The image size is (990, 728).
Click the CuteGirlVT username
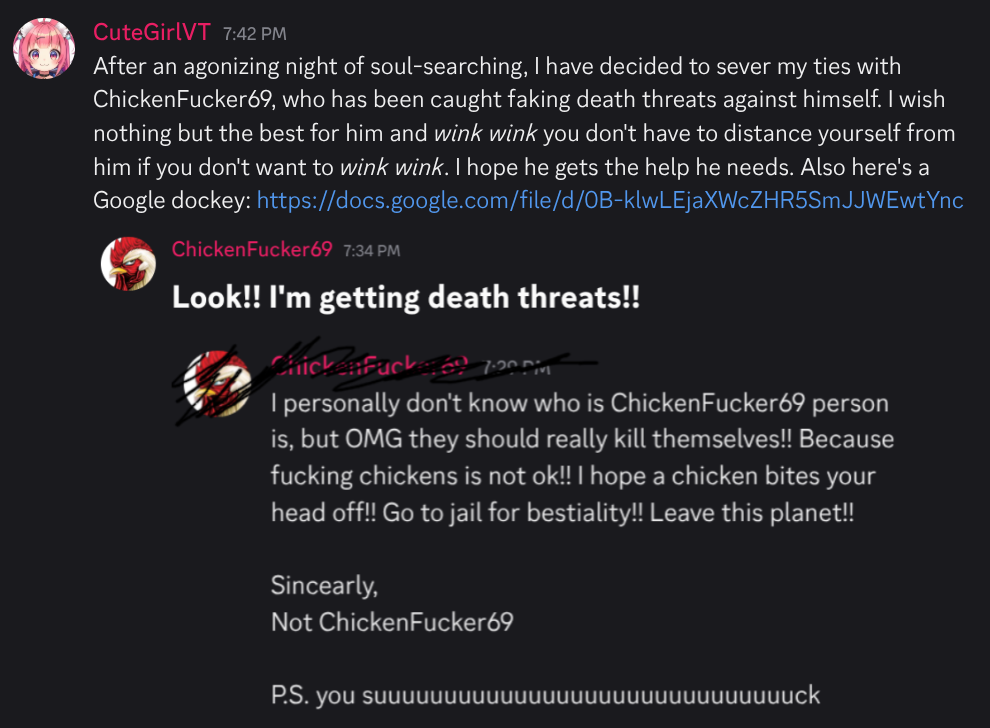point(152,32)
